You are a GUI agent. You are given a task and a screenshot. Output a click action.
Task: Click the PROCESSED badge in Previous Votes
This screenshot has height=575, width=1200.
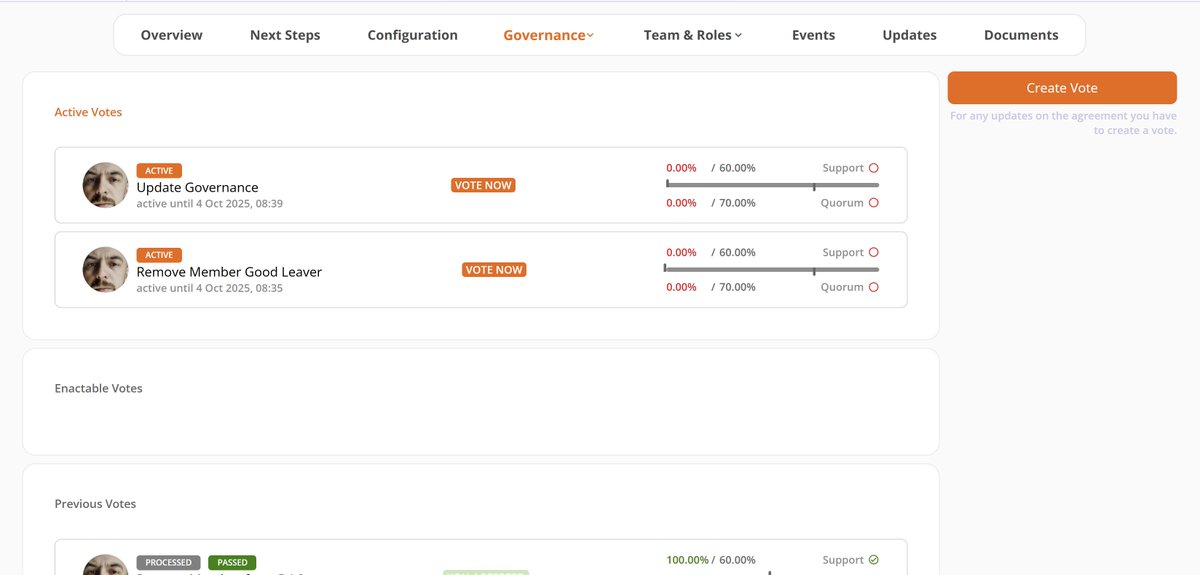click(169, 563)
